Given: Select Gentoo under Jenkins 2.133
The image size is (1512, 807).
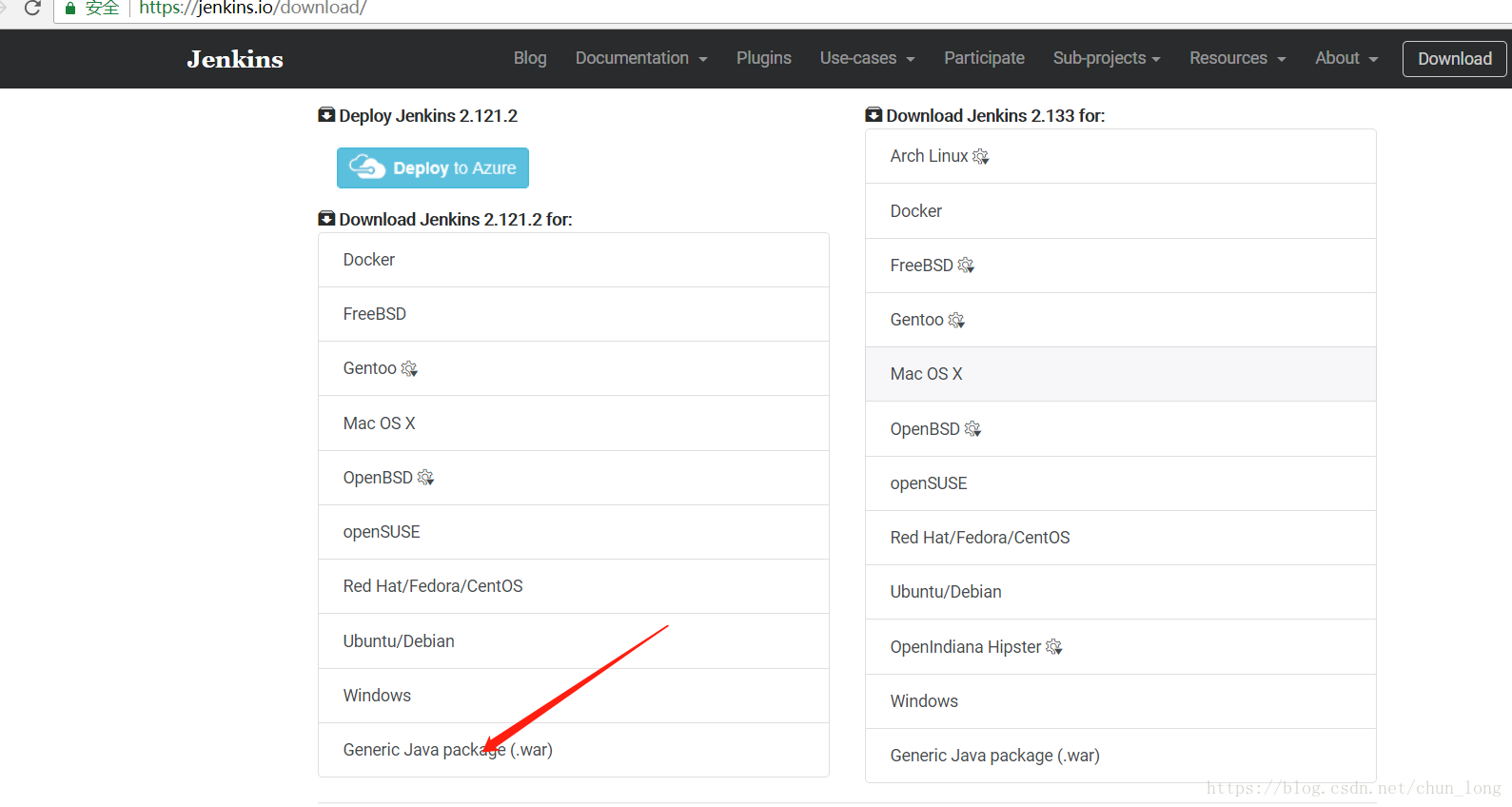Looking at the screenshot, I should point(1121,320).
